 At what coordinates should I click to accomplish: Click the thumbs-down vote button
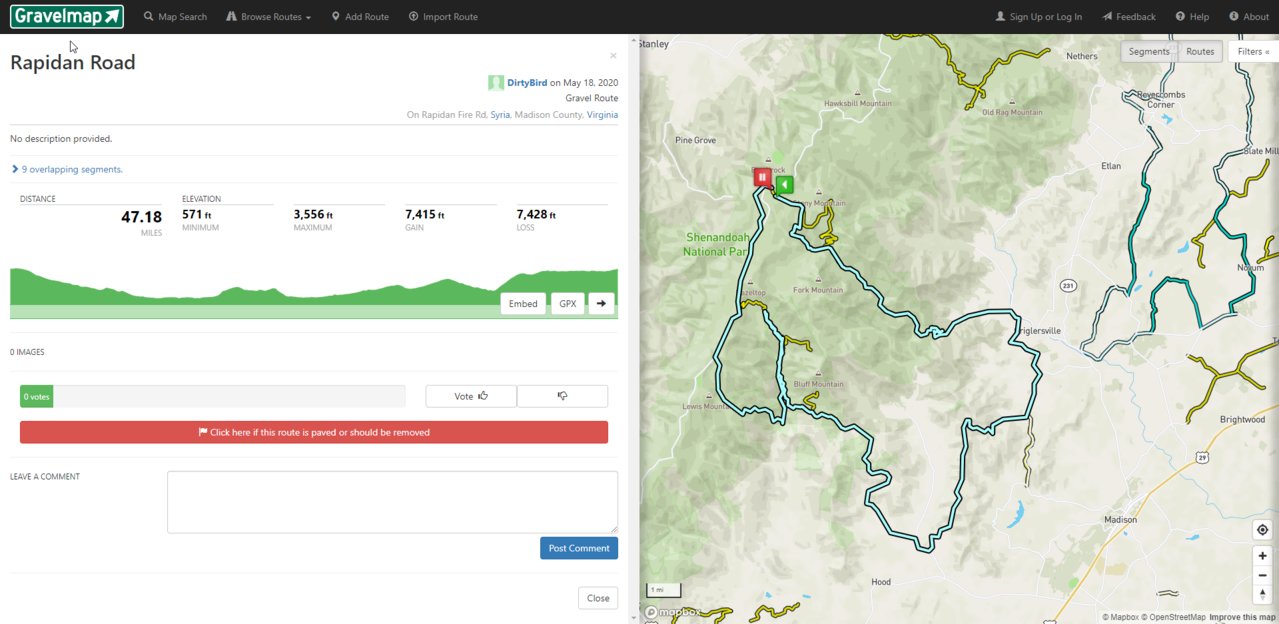[x=562, y=396]
